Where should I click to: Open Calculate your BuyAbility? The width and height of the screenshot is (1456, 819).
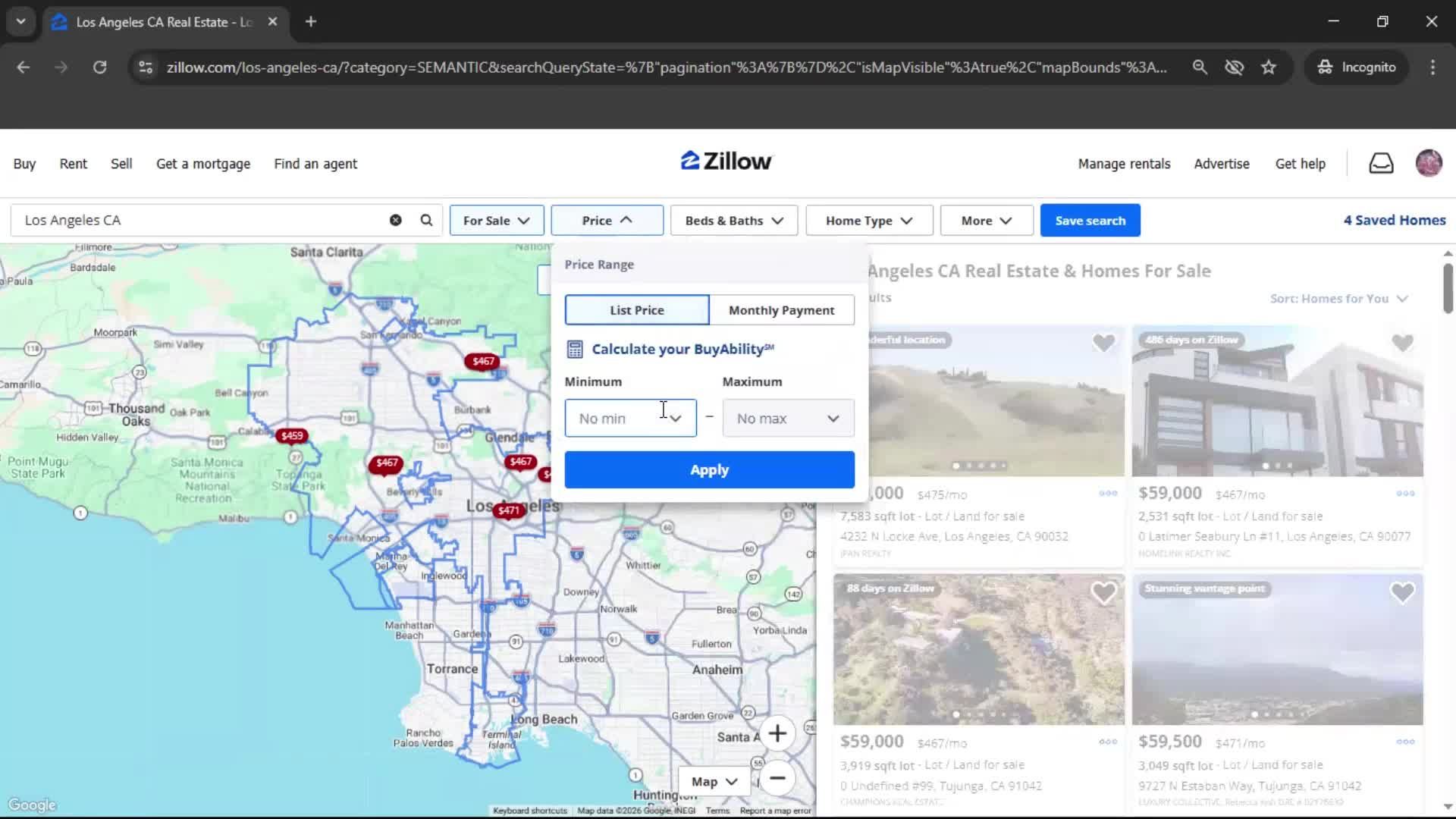680,349
